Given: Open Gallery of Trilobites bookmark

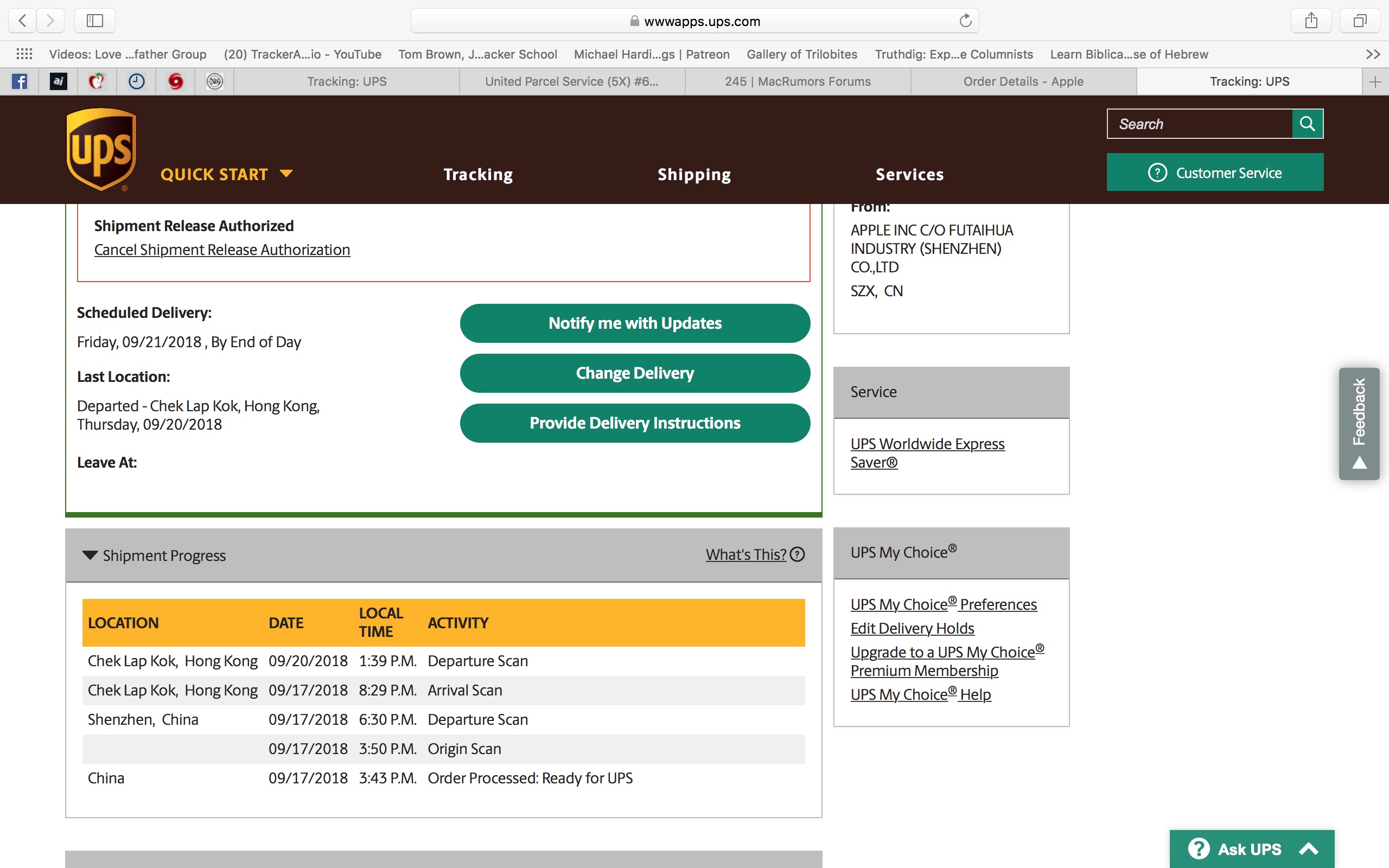Looking at the screenshot, I should click(x=802, y=54).
